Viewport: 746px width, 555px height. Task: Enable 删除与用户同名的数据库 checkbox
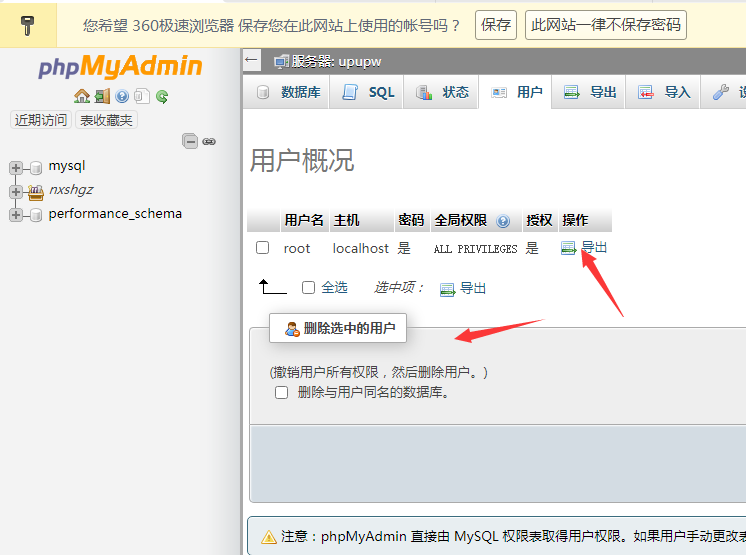282,393
